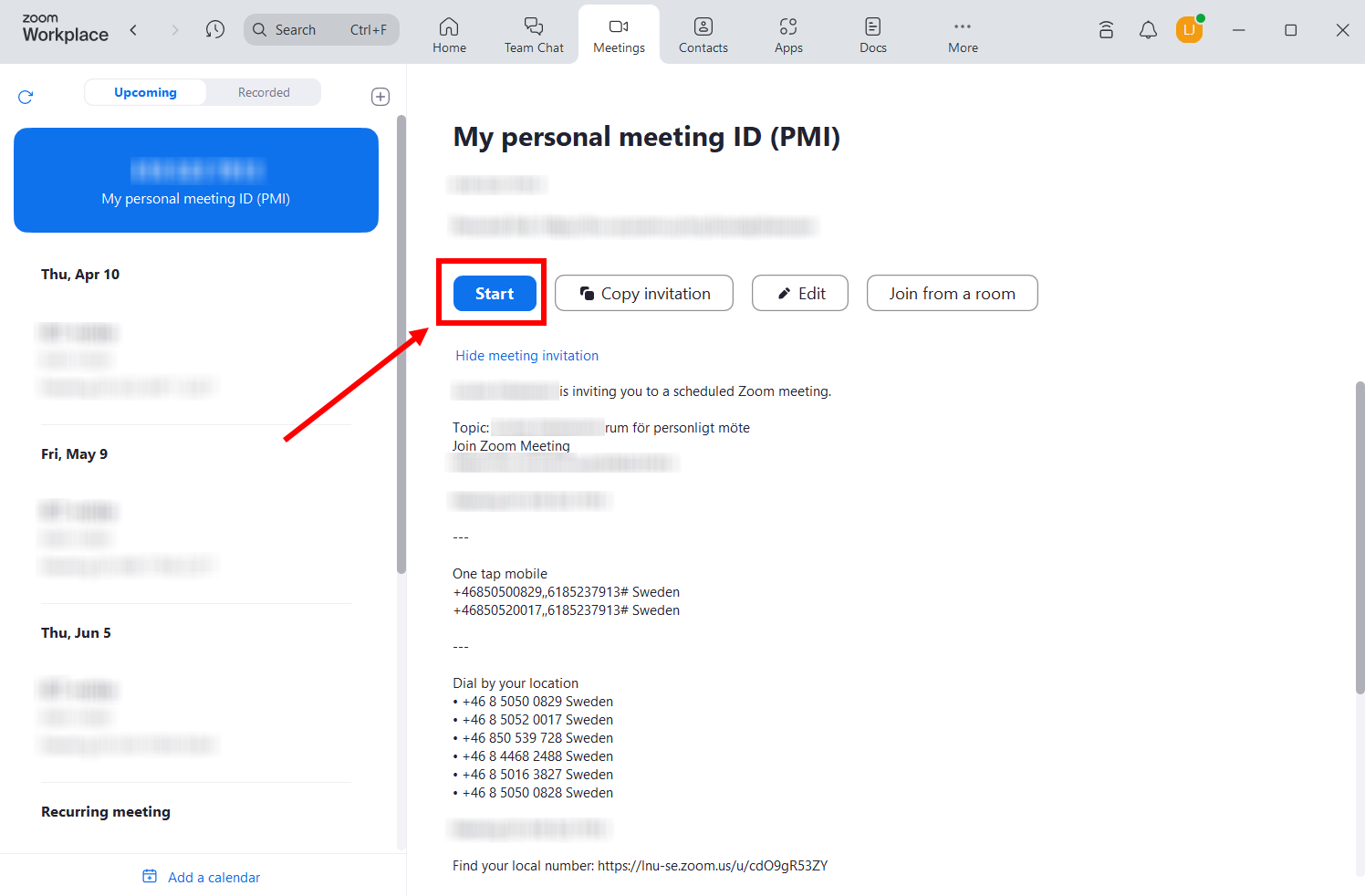Open the Apps tab
The height and width of the screenshot is (896, 1365).
point(788,35)
